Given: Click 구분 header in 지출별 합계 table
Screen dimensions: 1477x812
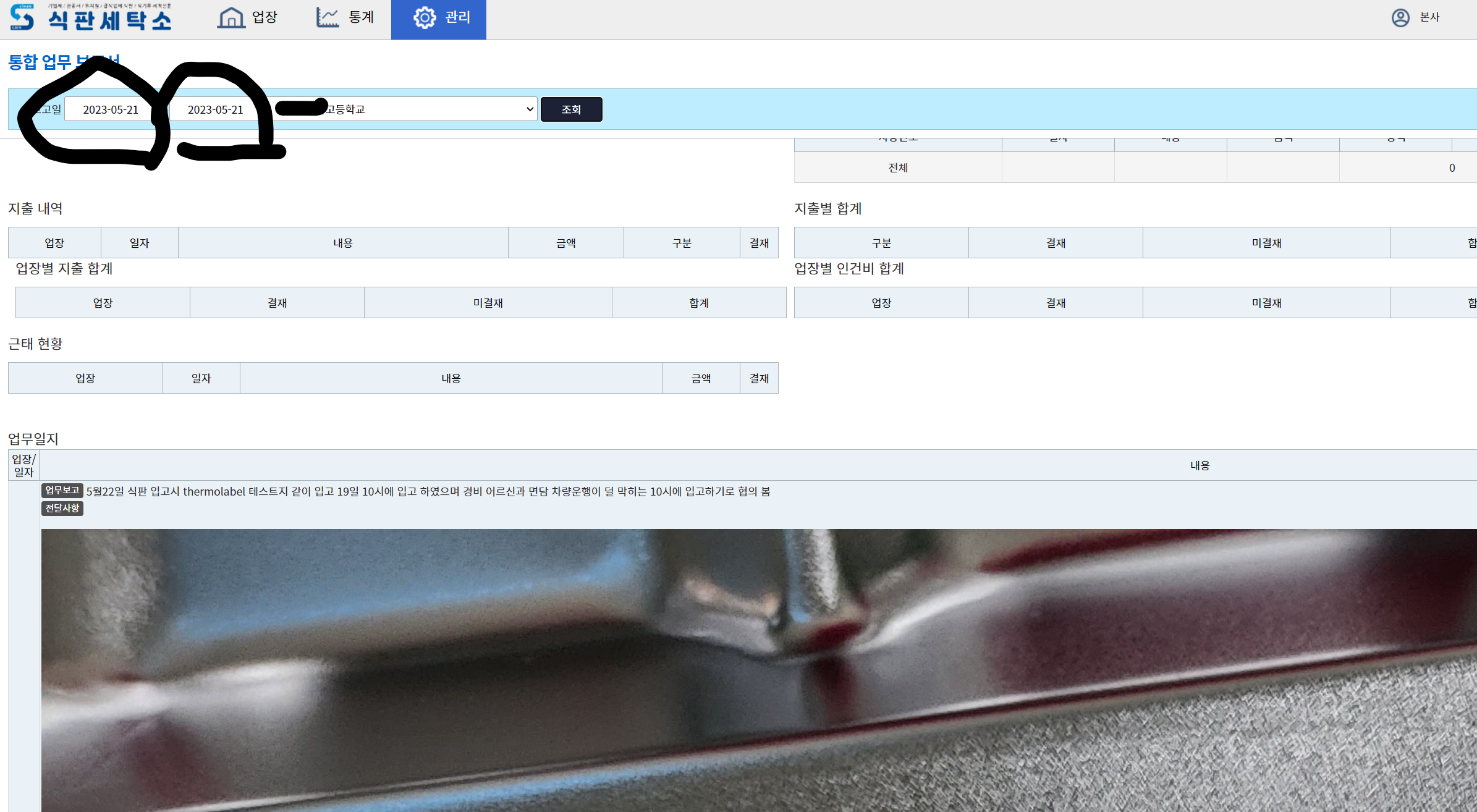Looking at the screenshot, I should click(x=881, y=243).
